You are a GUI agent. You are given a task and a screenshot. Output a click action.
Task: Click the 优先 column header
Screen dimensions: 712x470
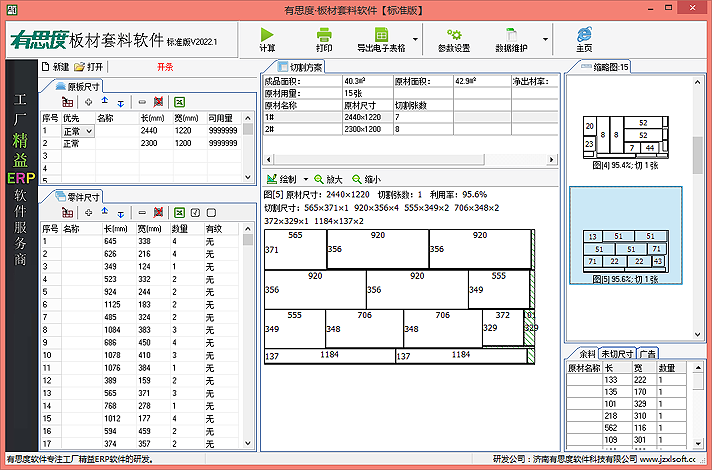pyautogui.click(x=78, y=118)
